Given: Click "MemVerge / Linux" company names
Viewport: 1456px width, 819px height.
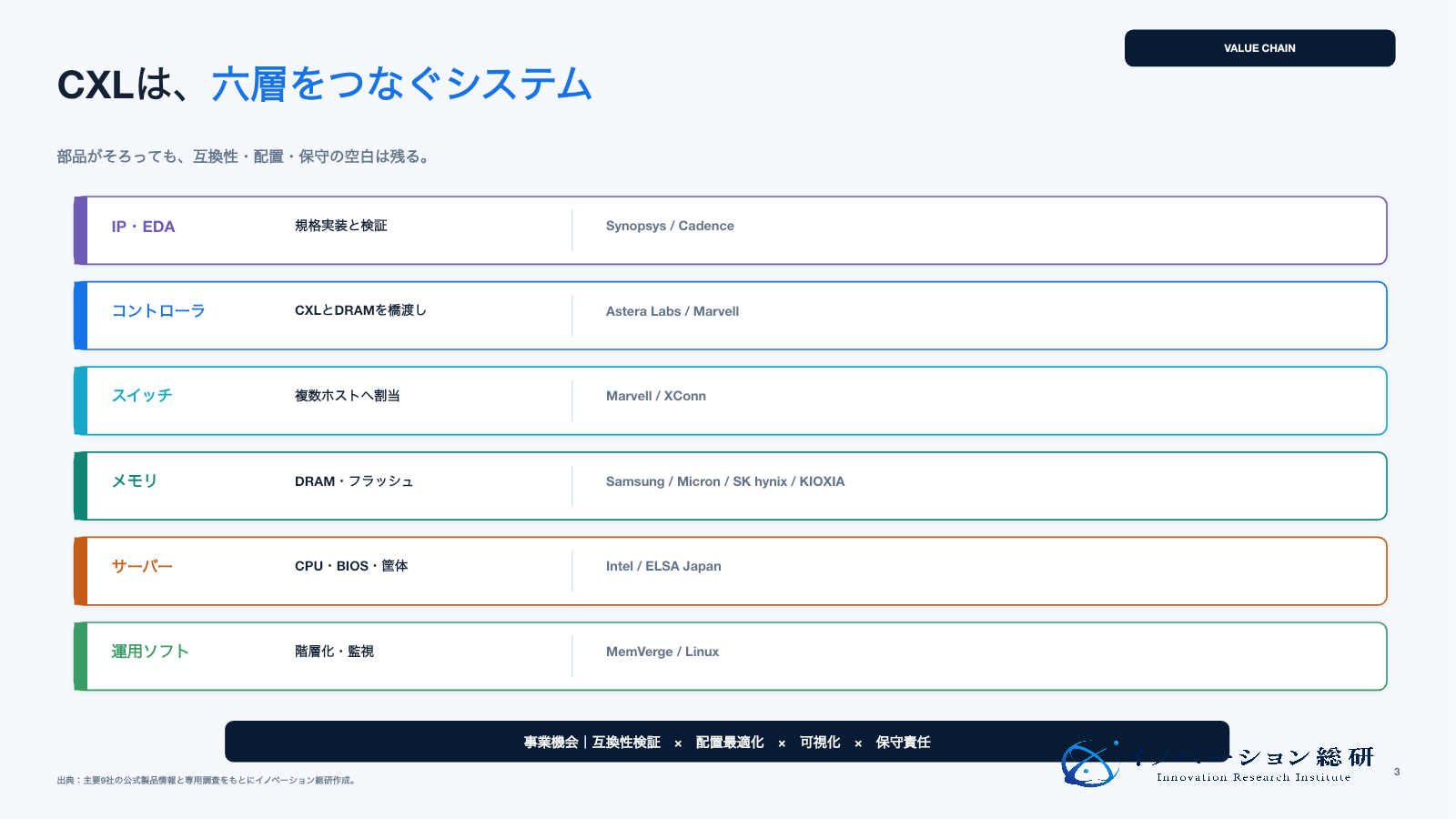Looking at the screenshot, I should 662,652.
